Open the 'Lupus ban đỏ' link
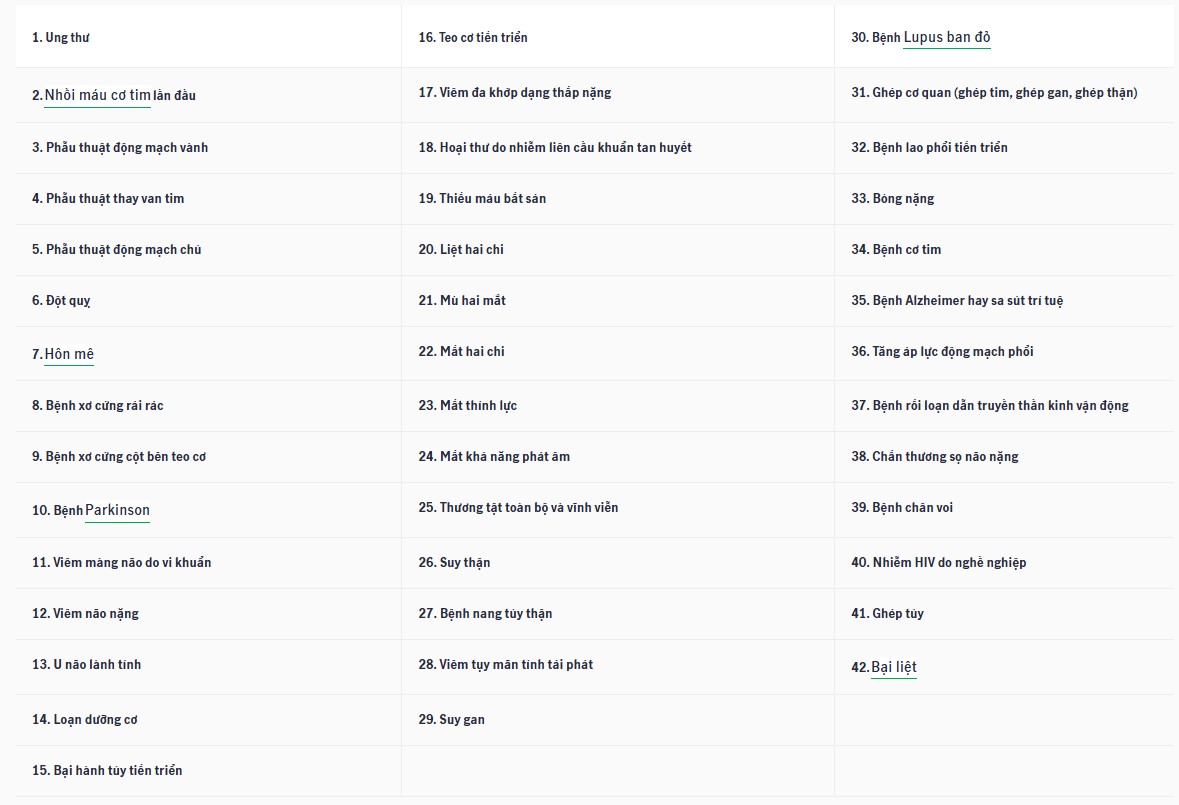Image resolution: width=1179 pixels, height=805 pixels. pyautogui.click(x=946, y=37)
